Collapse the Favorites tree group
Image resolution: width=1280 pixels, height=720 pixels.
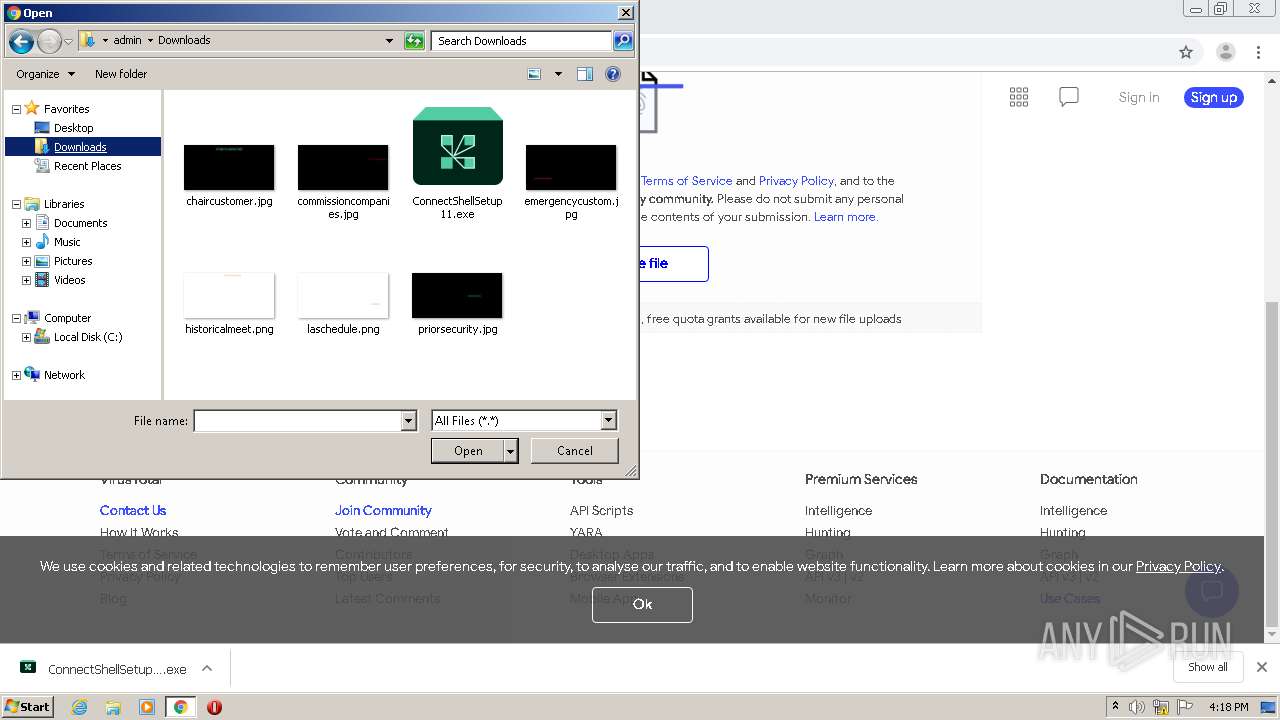(16, 109)
